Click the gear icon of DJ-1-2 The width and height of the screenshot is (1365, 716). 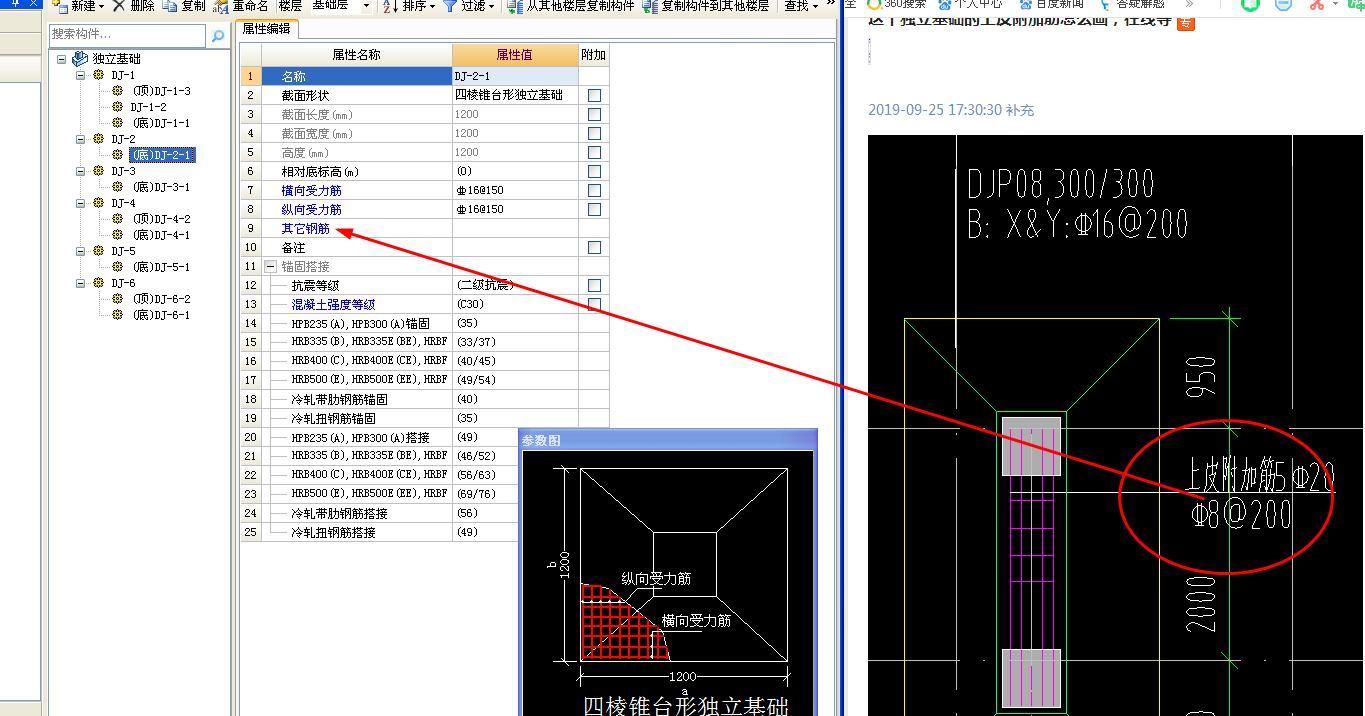click(118, 107)
